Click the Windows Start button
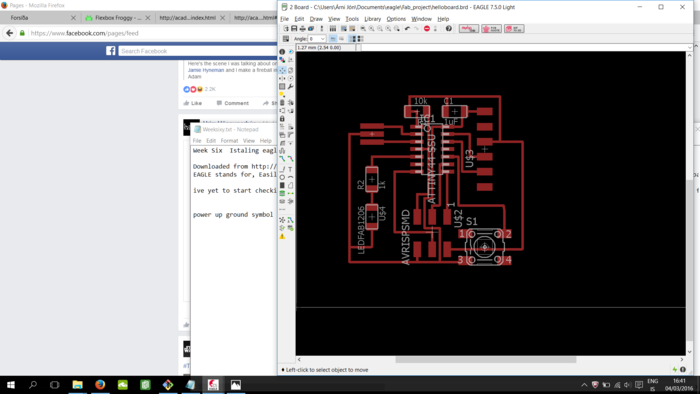Screen dimensions: 700x394 [x=11, y=385]
